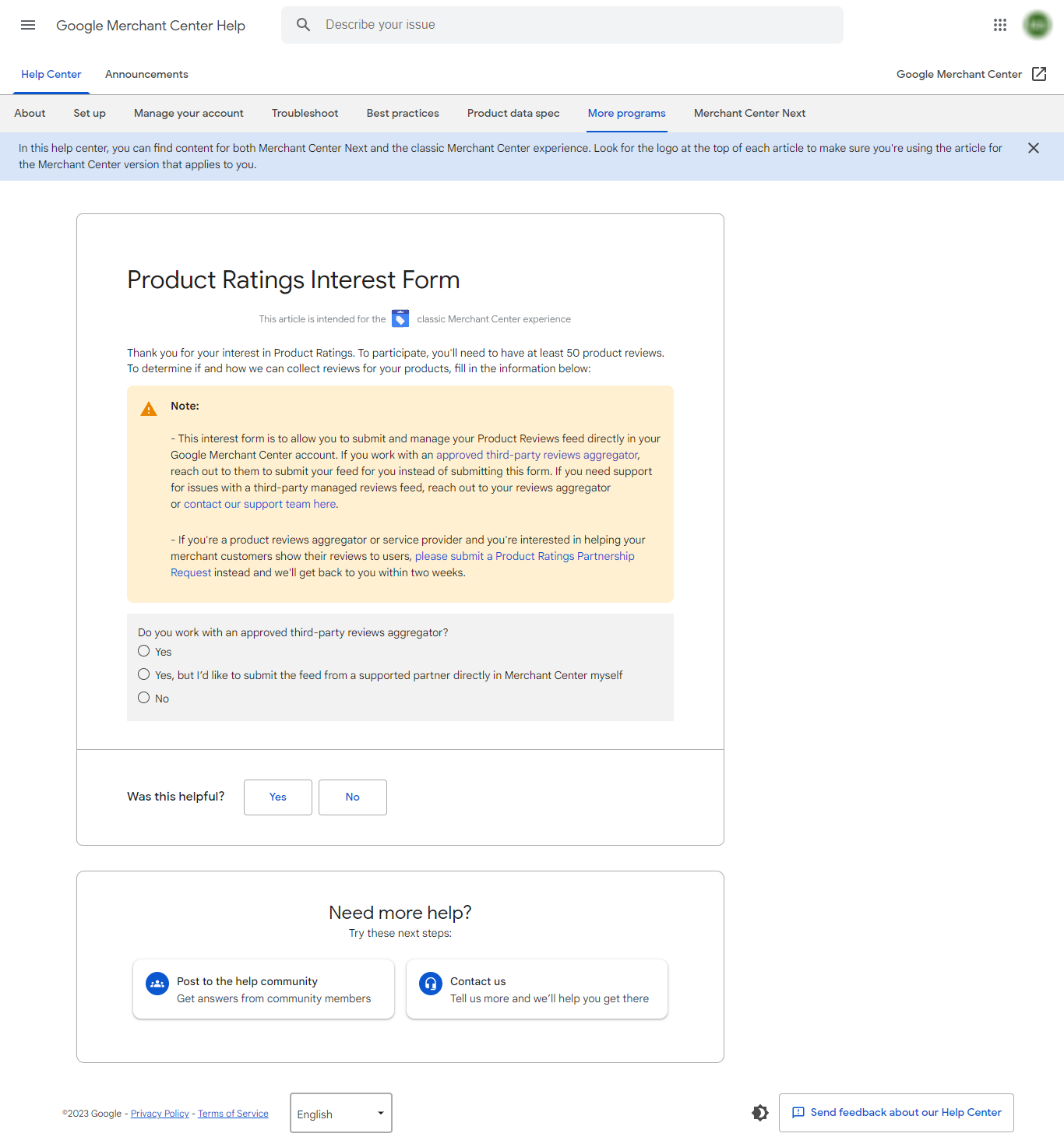Dismiss the Merchant Center notice banner
The image size is (1064, 1144).
point(1034,148)
